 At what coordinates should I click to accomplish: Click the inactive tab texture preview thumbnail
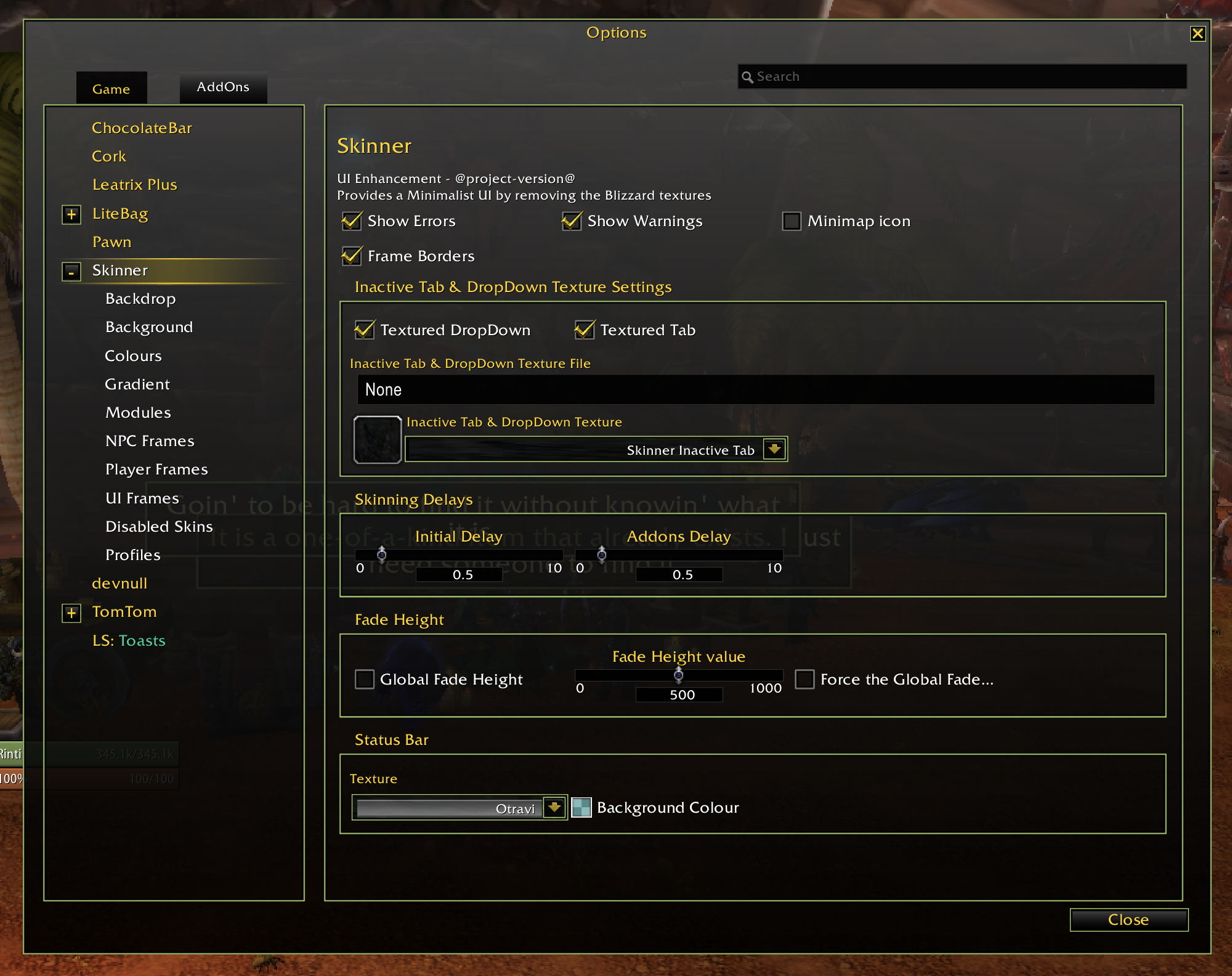point(377,439)
